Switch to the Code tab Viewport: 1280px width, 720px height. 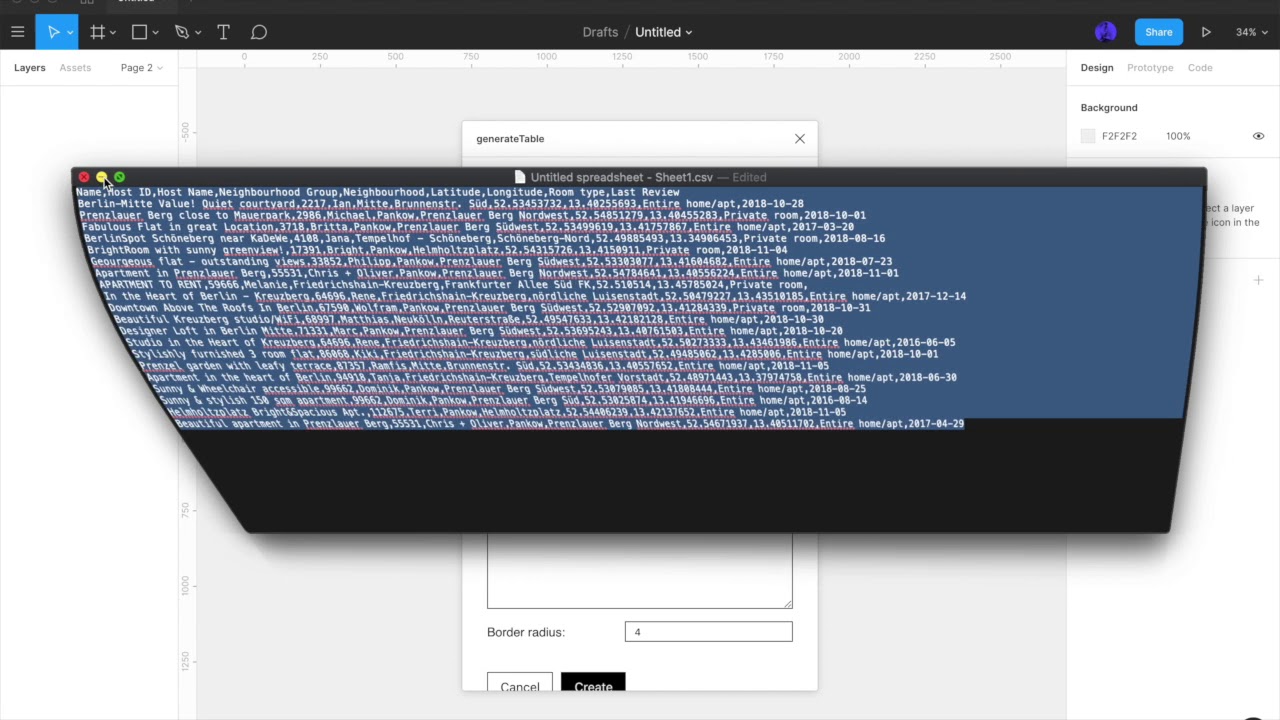point(1200,68)
